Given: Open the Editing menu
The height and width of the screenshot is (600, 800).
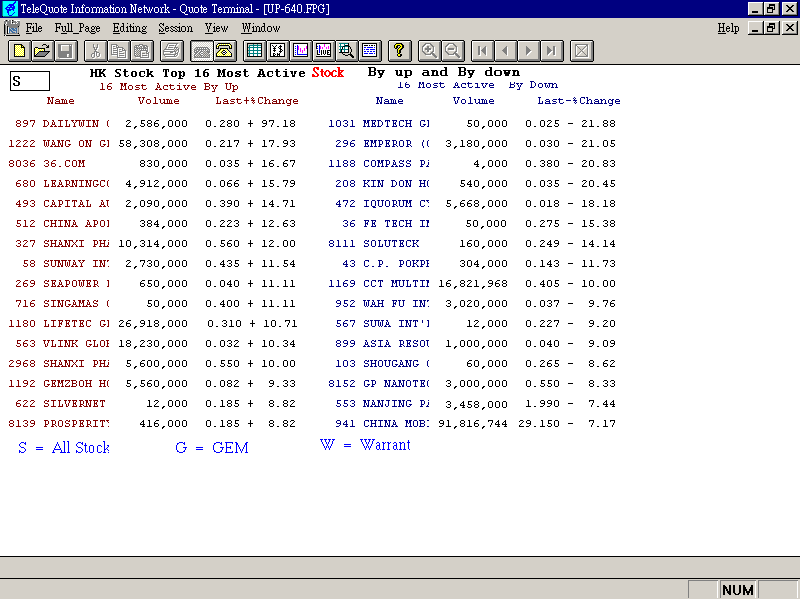Looking at the screenshot, I should [130, 28].
